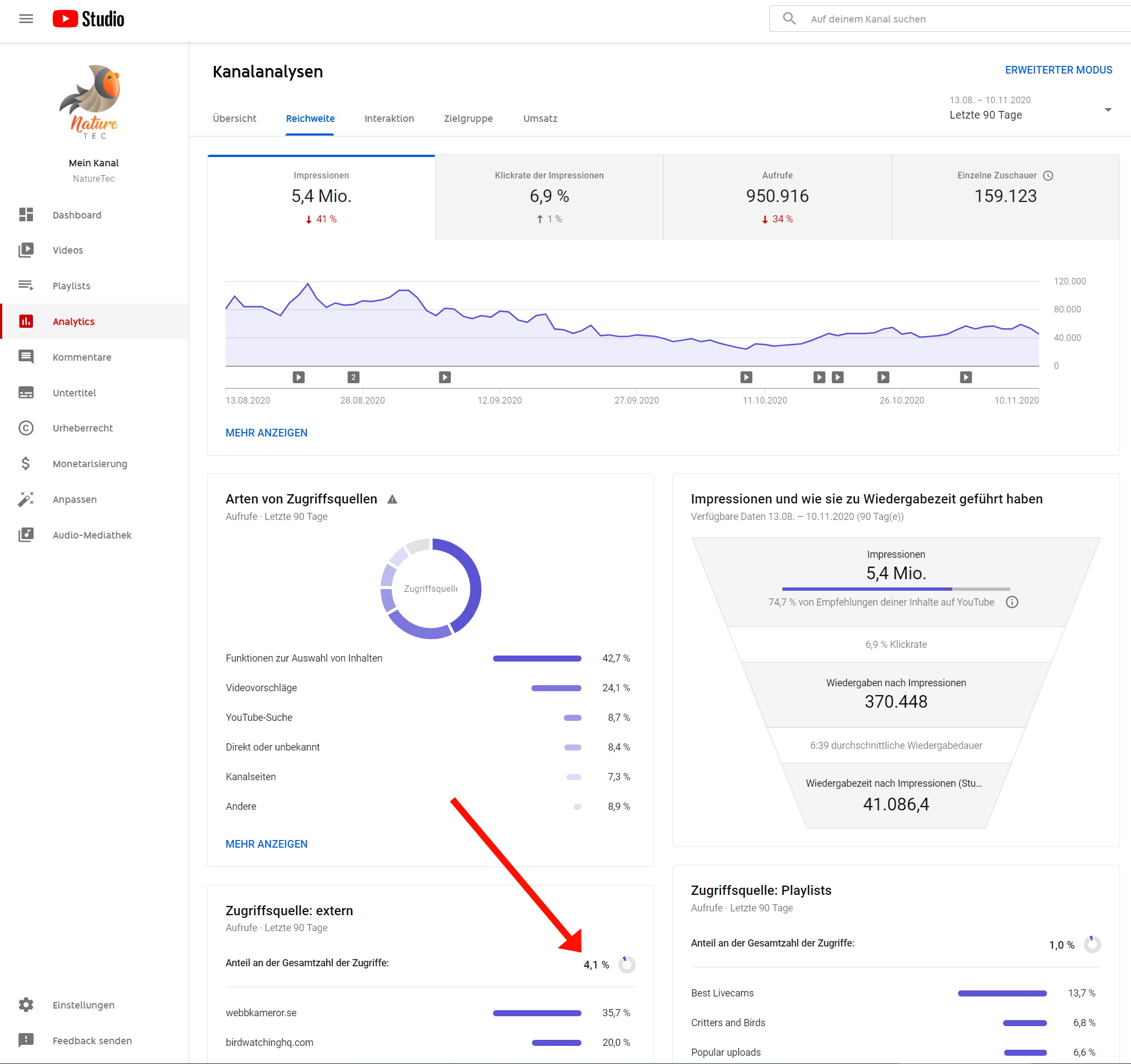Viewport: 1131px width, 1064px height.
Task: Open Audio-Mediathek in sidebar
Action: click(92, 535)
